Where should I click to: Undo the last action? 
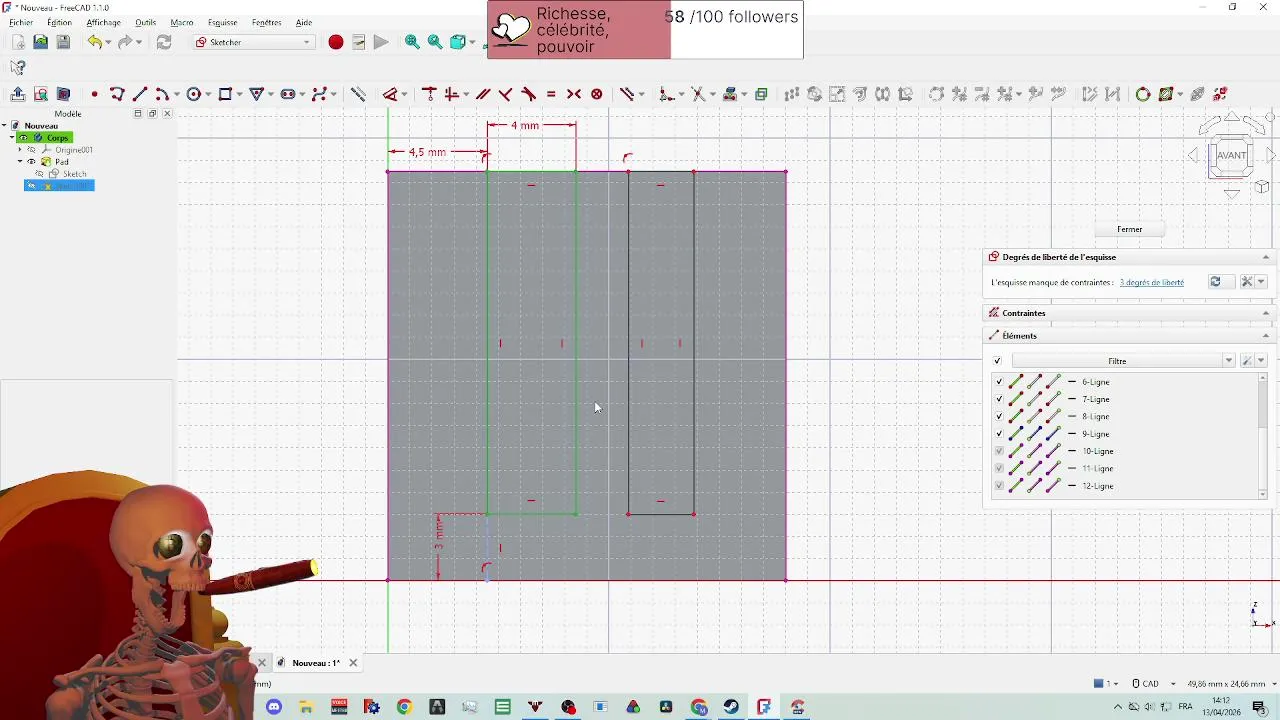pyautogui.click(x=94, y=42)
